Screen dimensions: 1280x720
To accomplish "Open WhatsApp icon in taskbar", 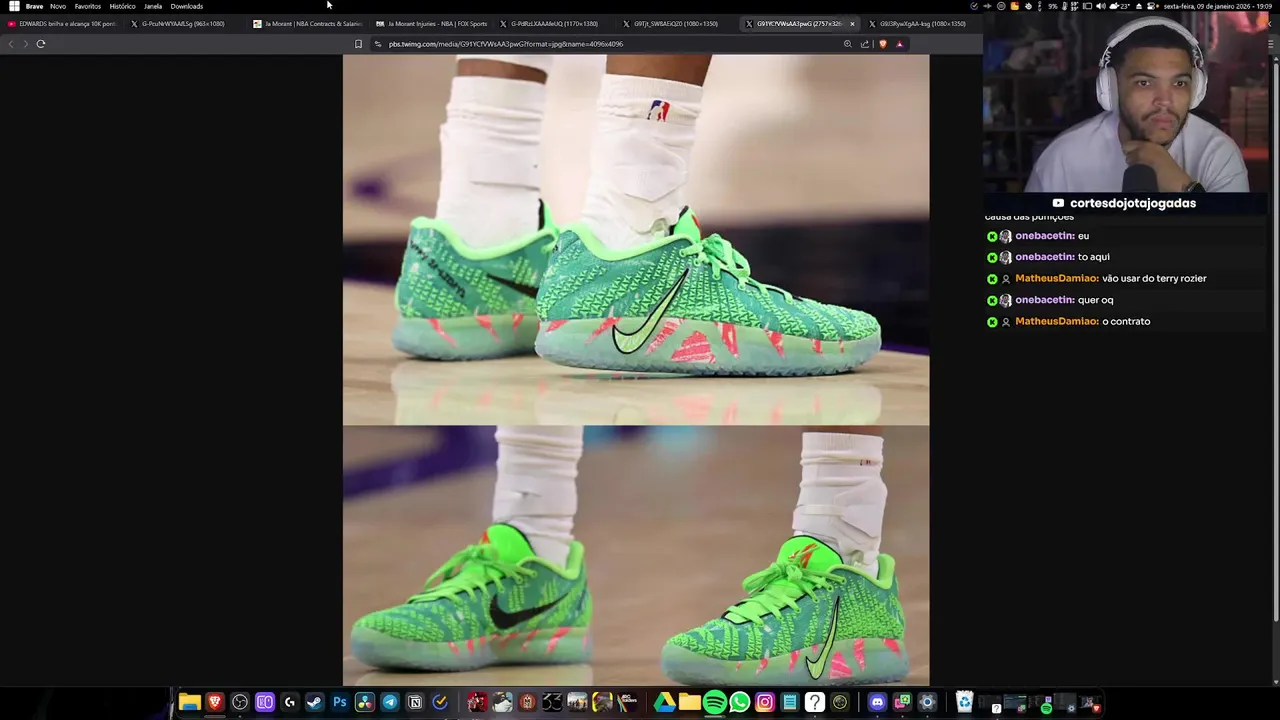I will [x=740, y=702].
